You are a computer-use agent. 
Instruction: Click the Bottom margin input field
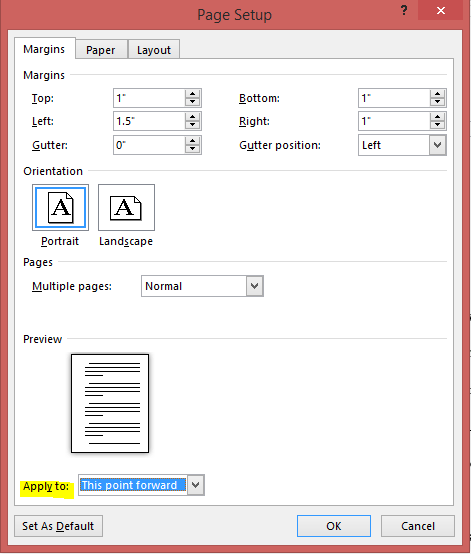point(394,98)
